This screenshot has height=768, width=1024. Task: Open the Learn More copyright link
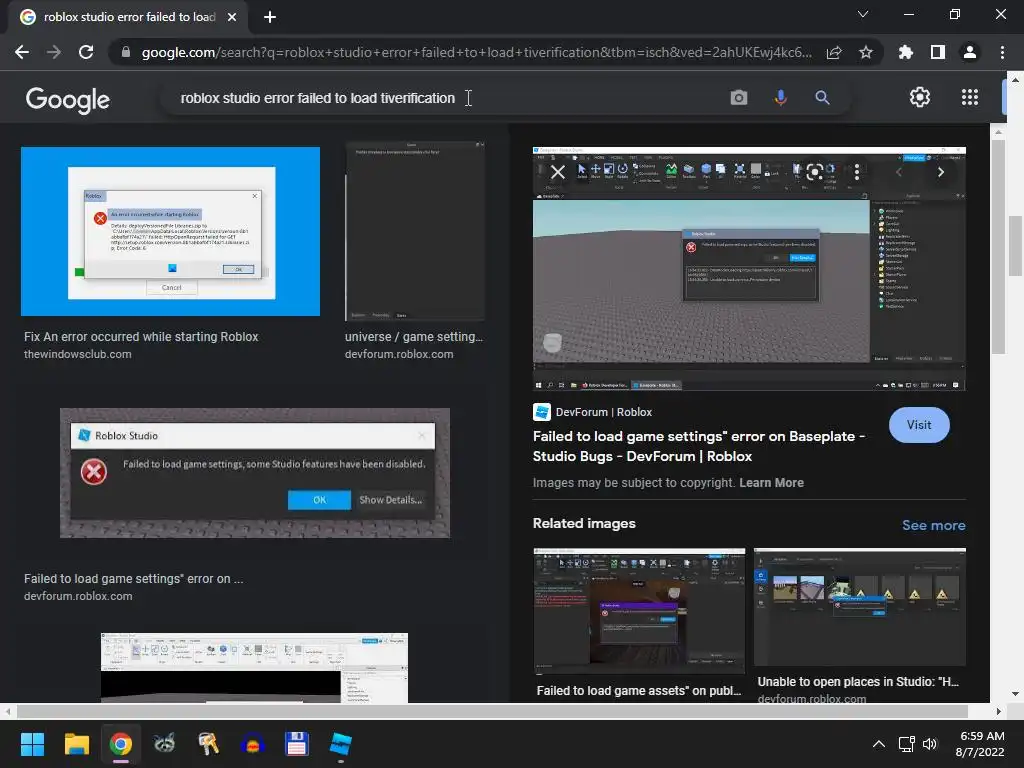point(771,483)
